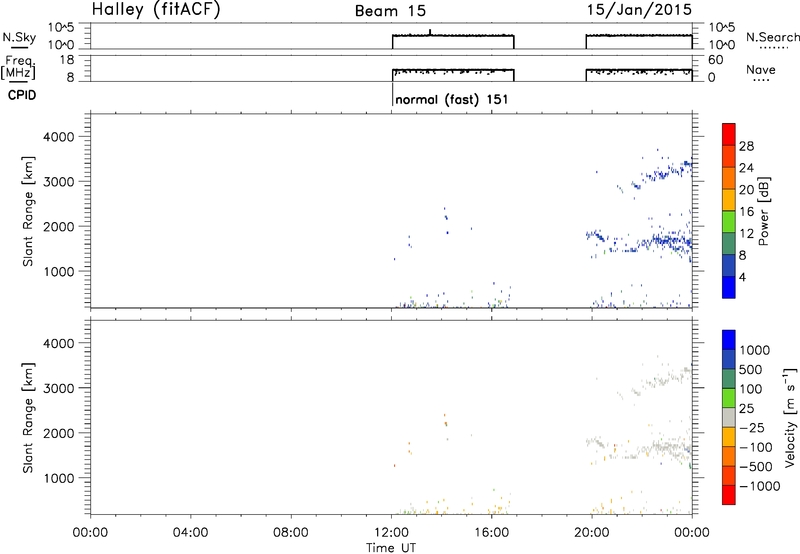Click the yellow 16-20 dB Power colorbar segment

(x=729, y=200)
